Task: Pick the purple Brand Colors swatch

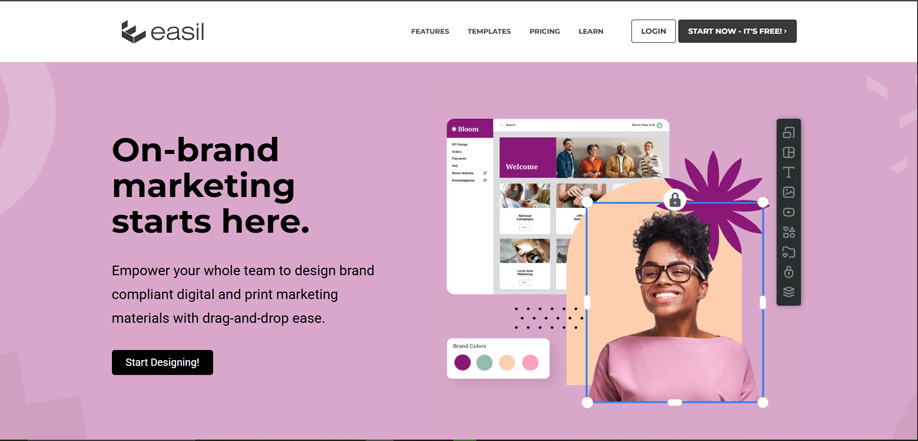Action: pos(463,363)
